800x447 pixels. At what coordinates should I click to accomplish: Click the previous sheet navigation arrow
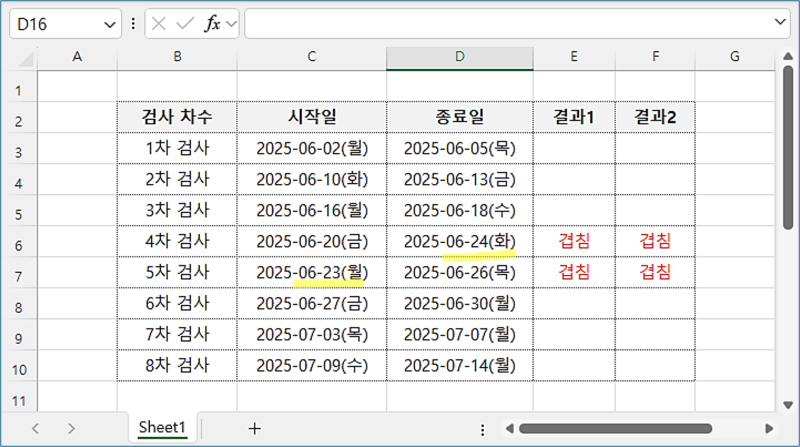[36, 428]
